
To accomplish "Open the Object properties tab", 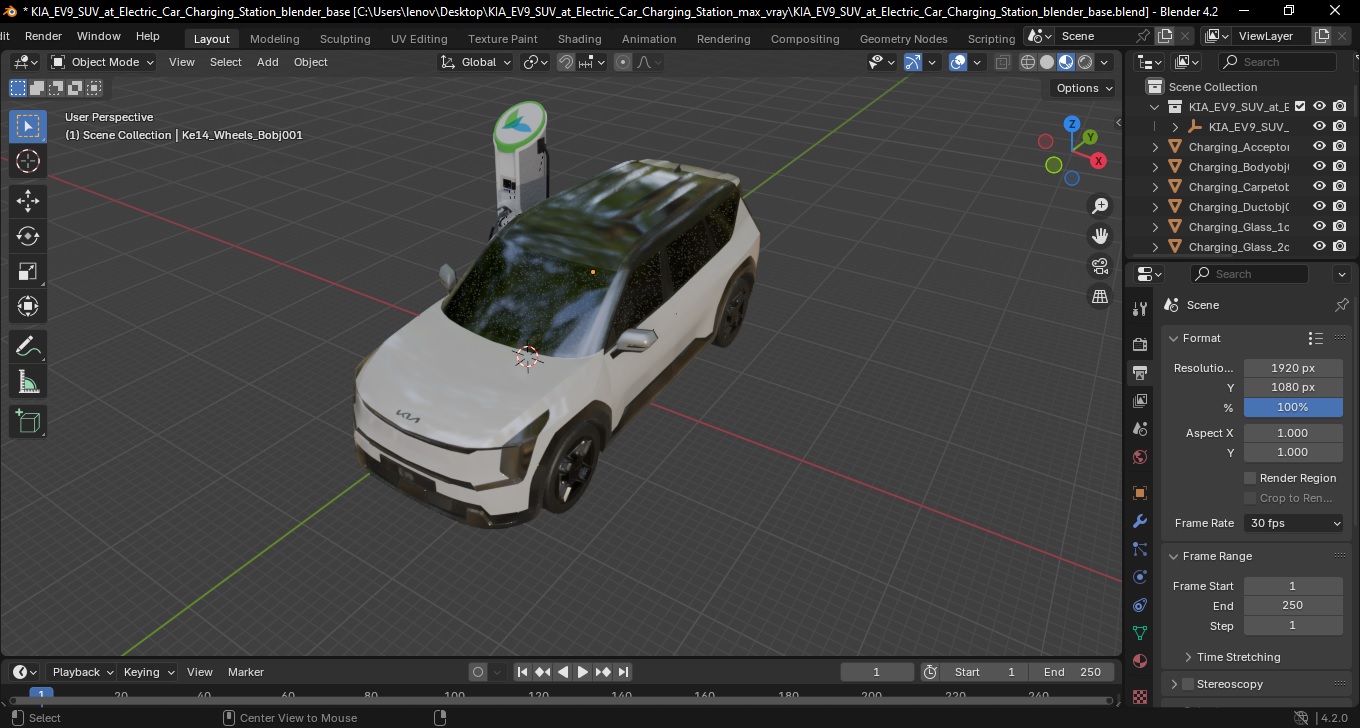I will click(x=1139, y=493).
